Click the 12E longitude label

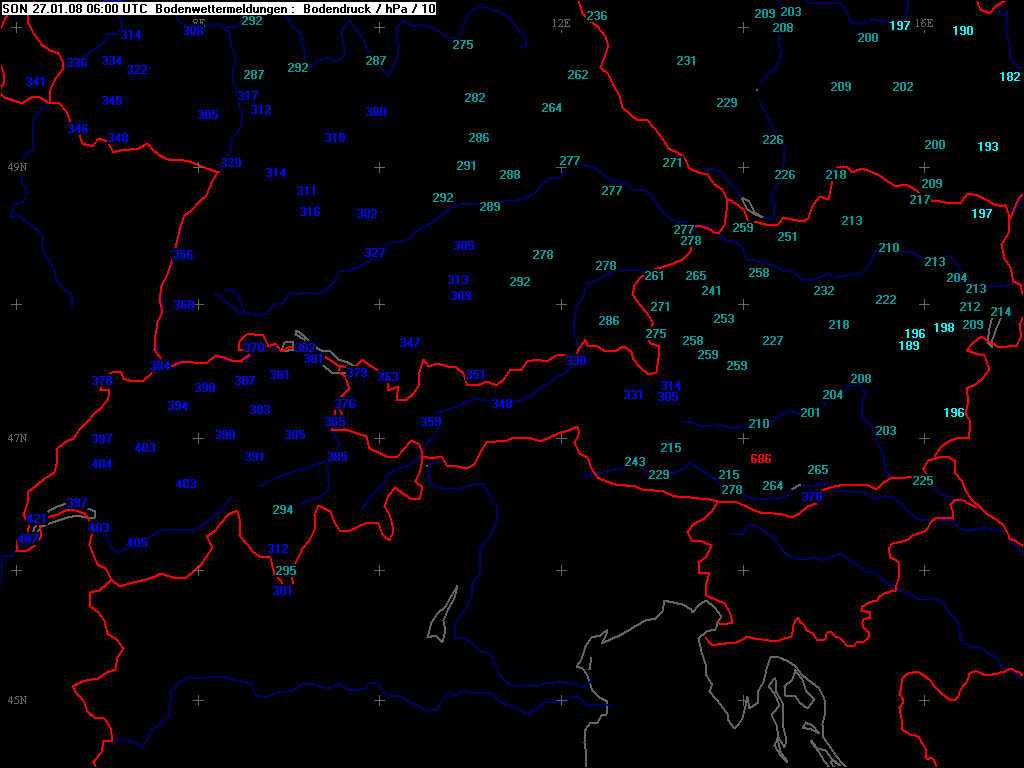point(561,23)
